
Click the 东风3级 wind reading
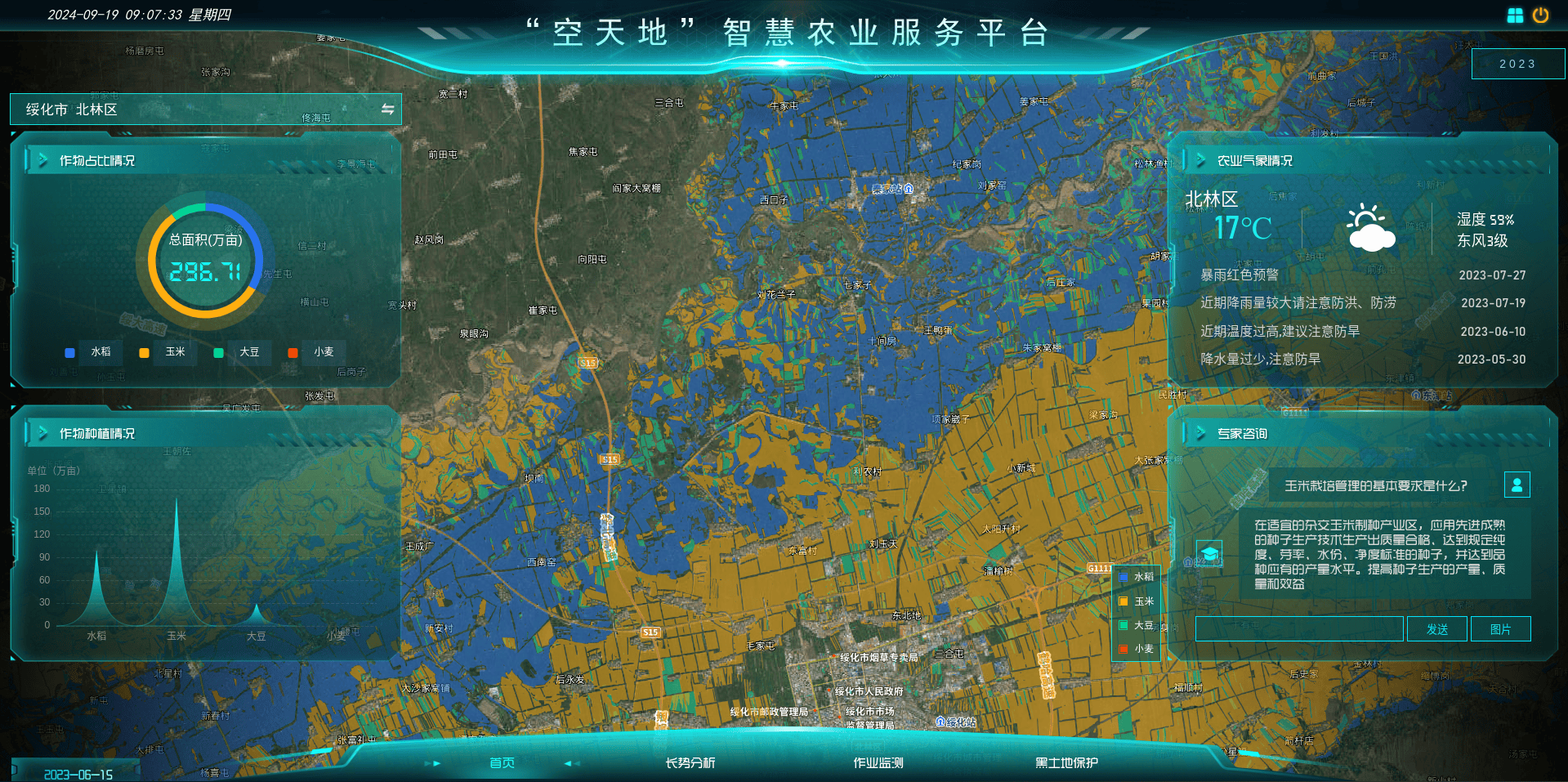(x=1482, y=240)
